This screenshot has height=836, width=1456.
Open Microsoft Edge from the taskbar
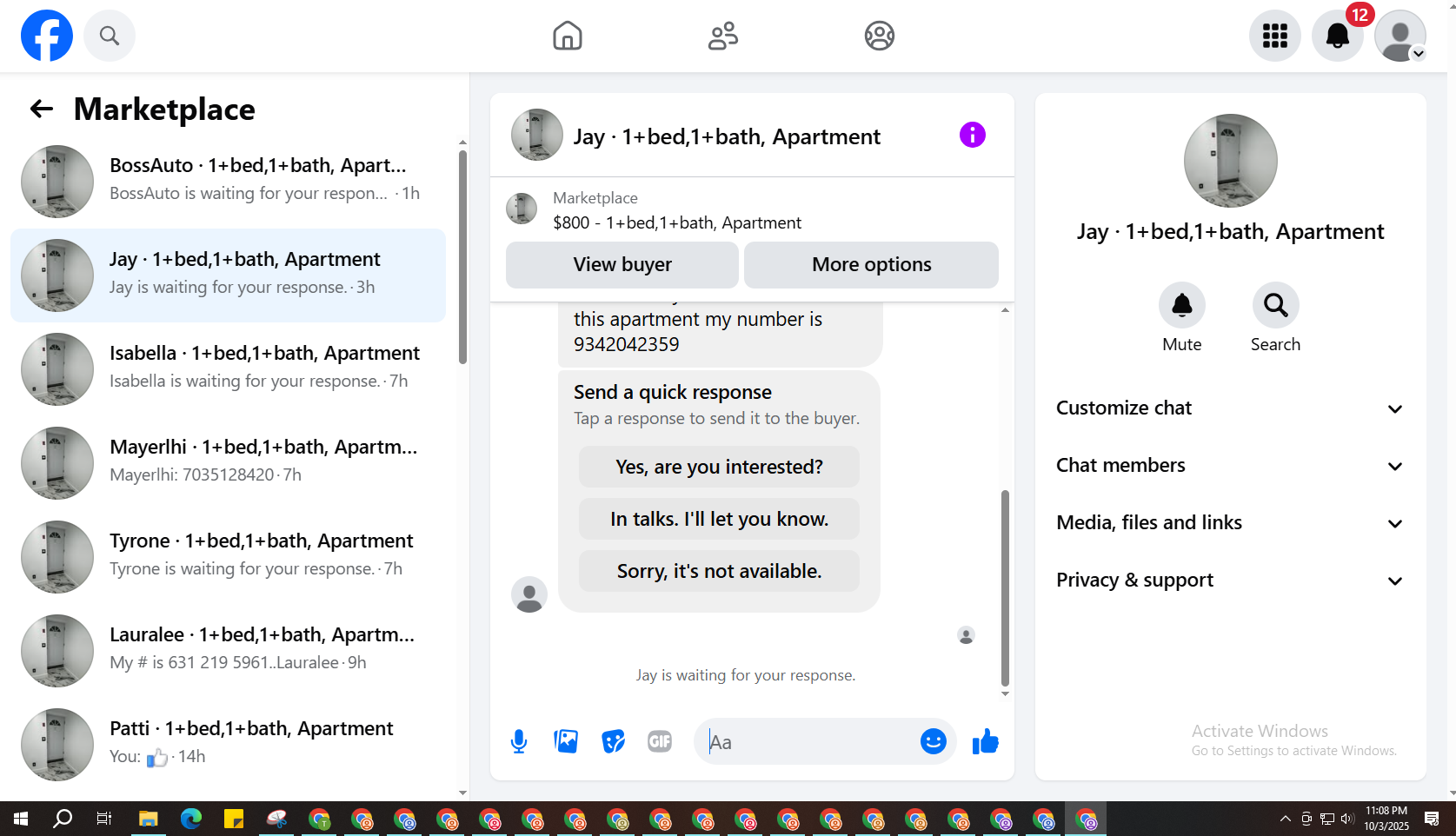pyautogui.click(x=191, y=819)
